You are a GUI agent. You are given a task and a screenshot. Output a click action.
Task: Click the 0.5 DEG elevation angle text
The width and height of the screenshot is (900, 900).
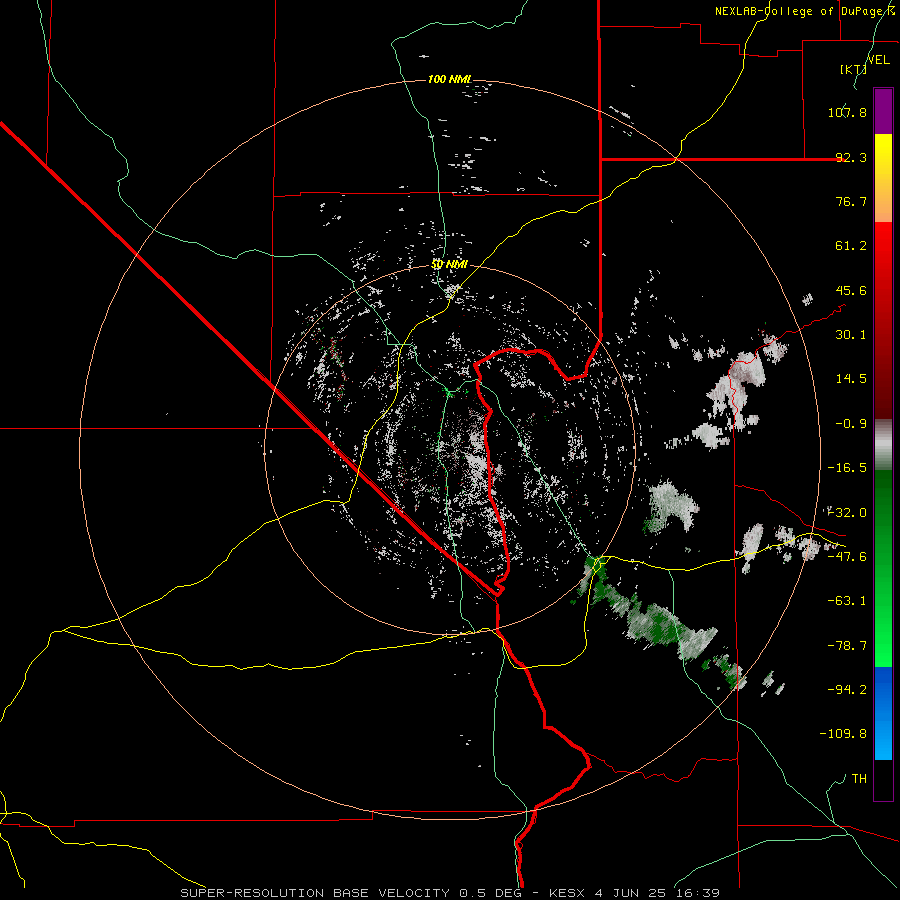pos(490,893)
